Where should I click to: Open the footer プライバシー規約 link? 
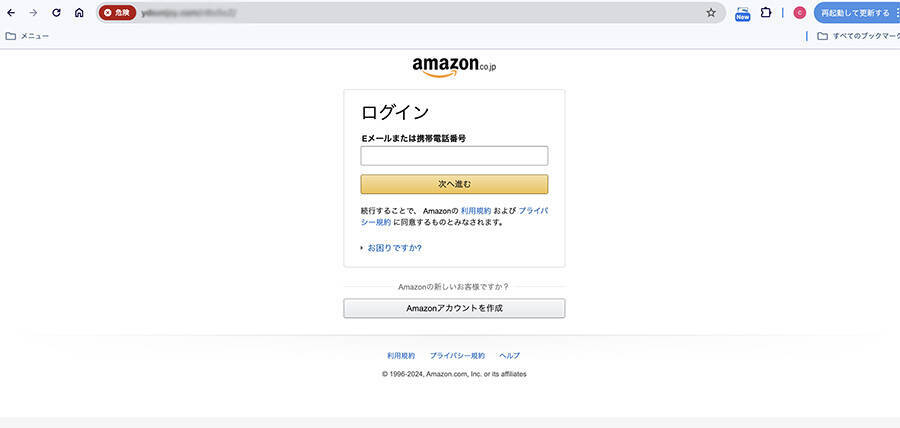tap(457, 356)
